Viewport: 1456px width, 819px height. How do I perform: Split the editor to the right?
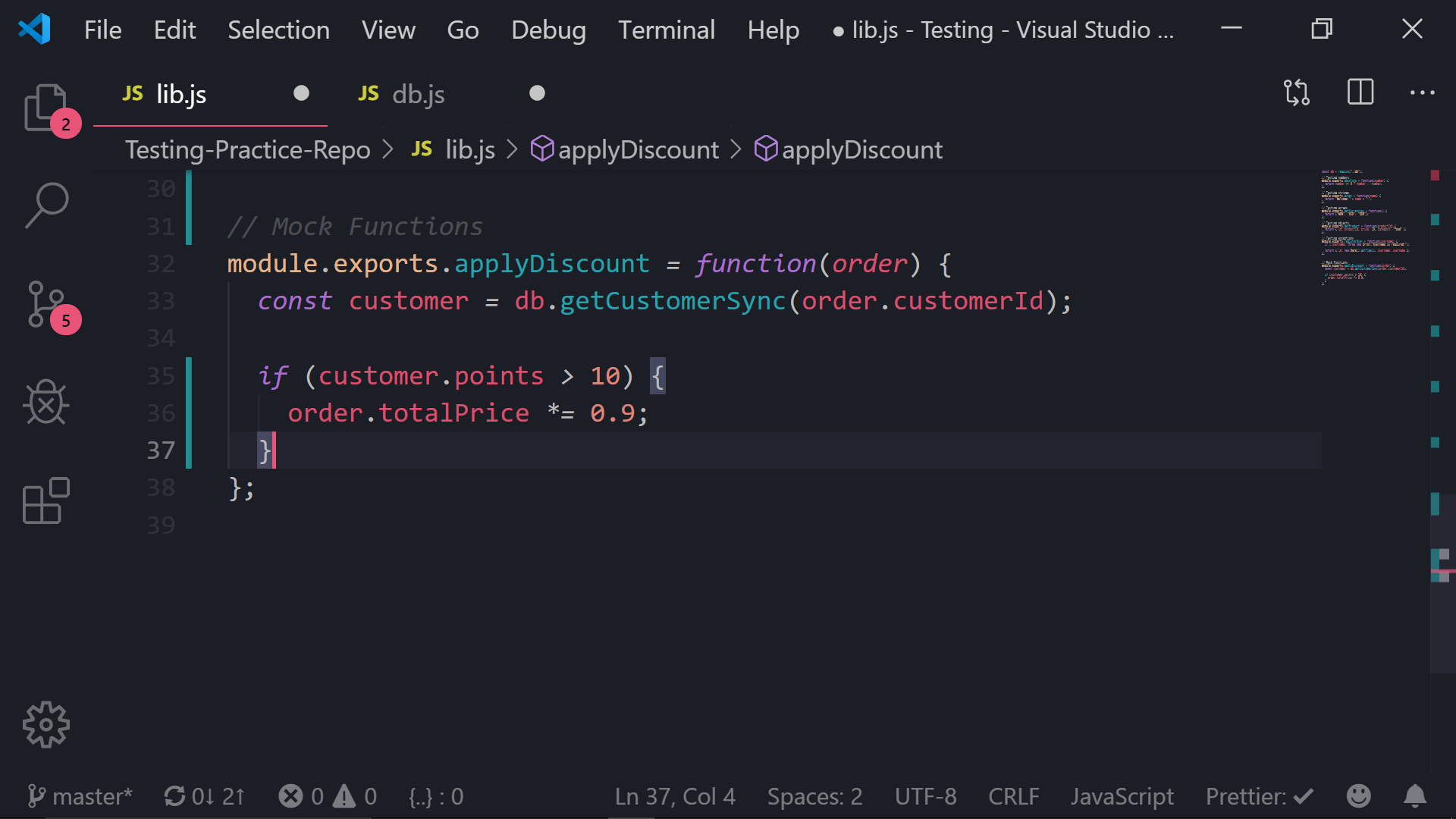(1360, 93)
